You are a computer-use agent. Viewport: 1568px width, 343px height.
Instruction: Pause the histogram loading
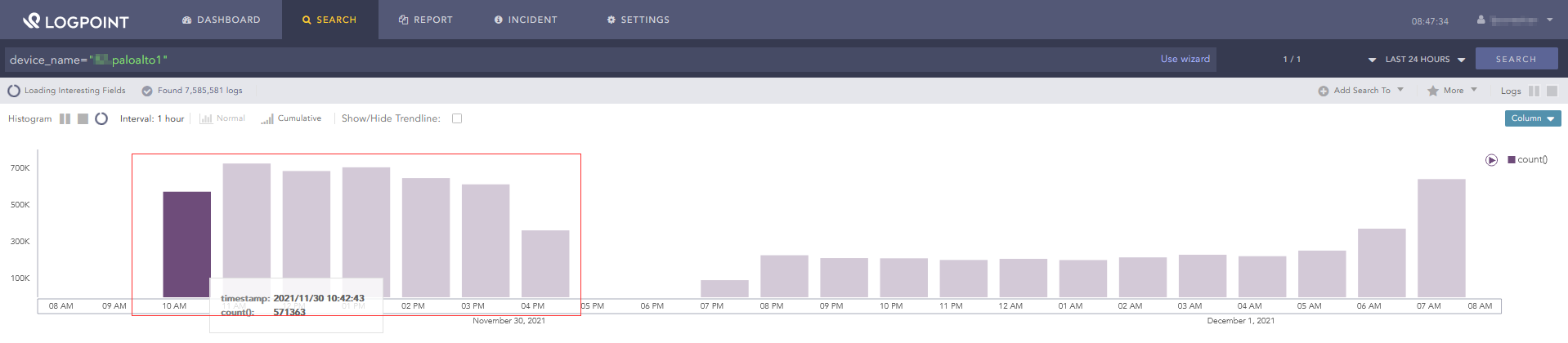pyautogui.click(x=65, y=119)
